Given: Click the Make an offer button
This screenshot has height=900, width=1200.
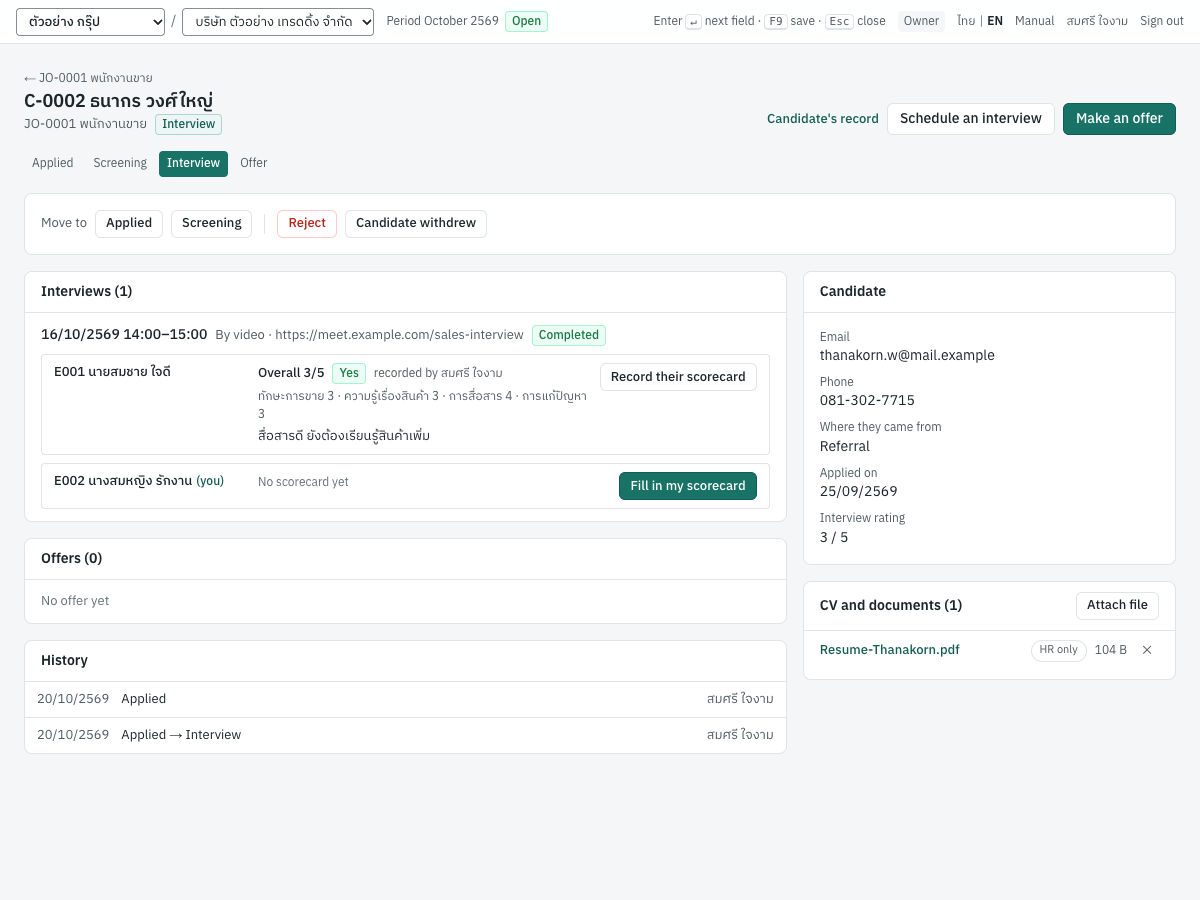Looking at the screenshot, I should tap(1119, 119).
